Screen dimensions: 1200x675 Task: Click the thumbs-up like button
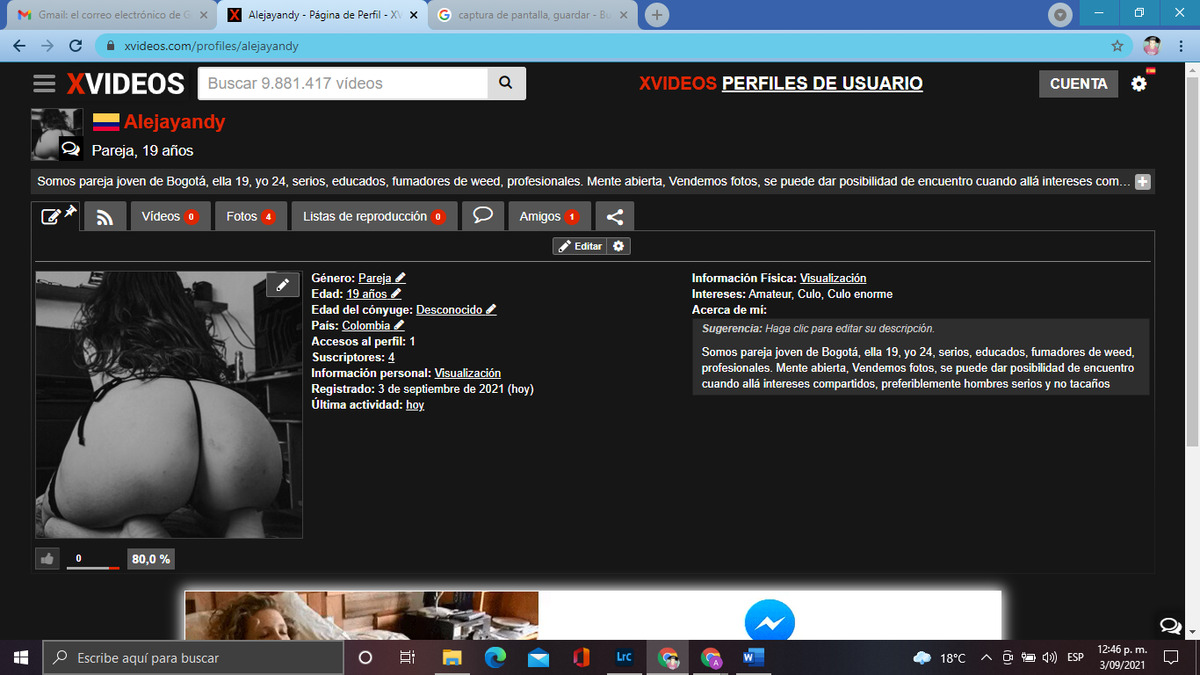click(x=47, y=559)
